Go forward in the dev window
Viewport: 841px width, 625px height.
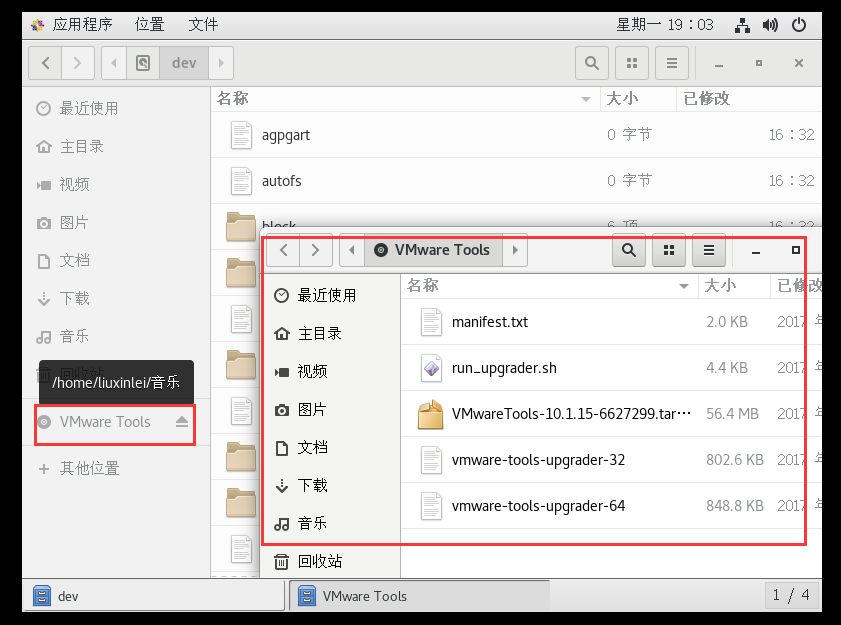coord(78,63)
